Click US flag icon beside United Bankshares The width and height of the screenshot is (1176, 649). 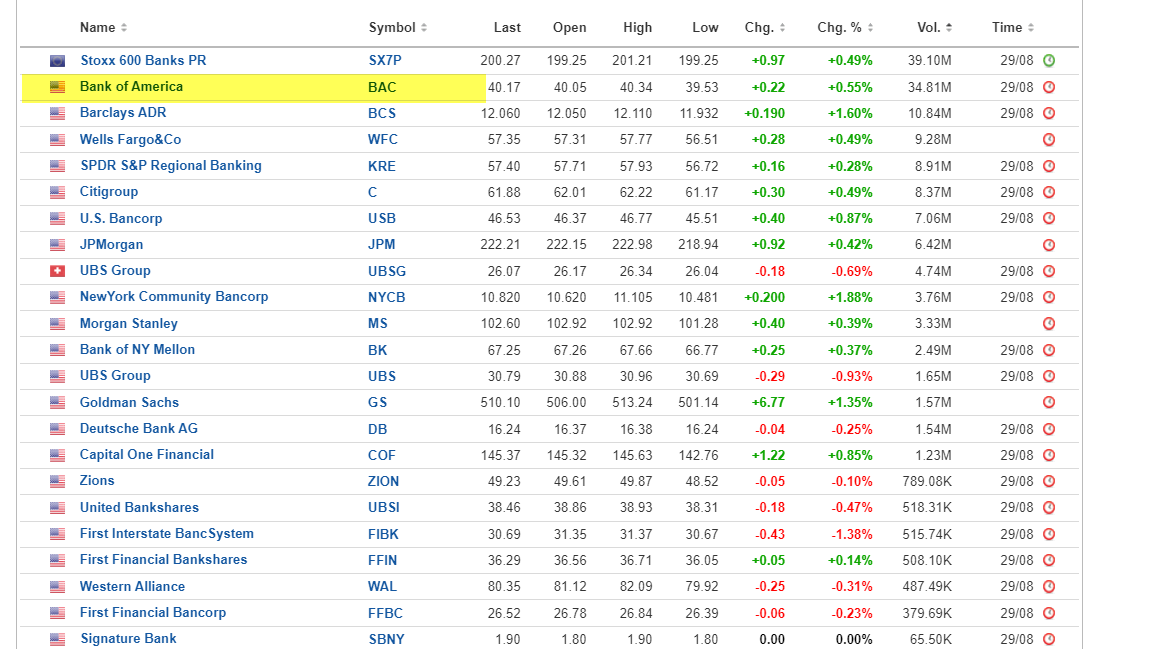pos(58,508)
